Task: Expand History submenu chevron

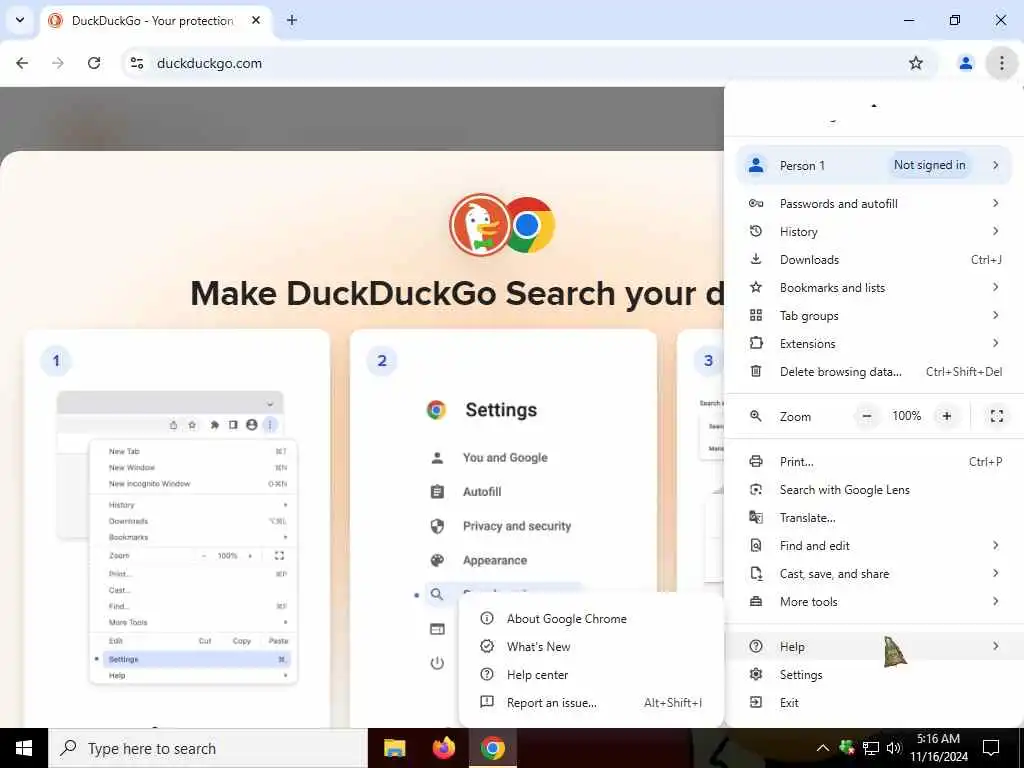Action: click(x=995, y=231)
